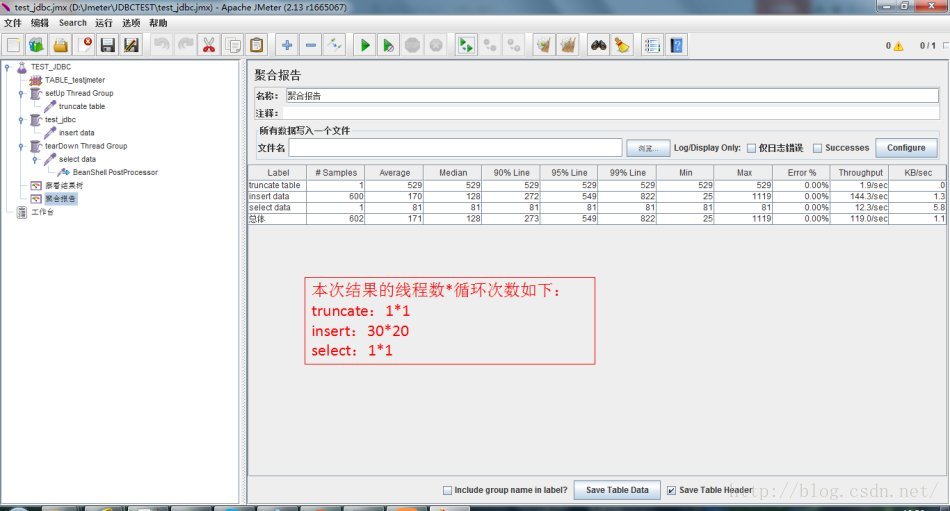Click the Throughput column header

(x=860, y=173)
